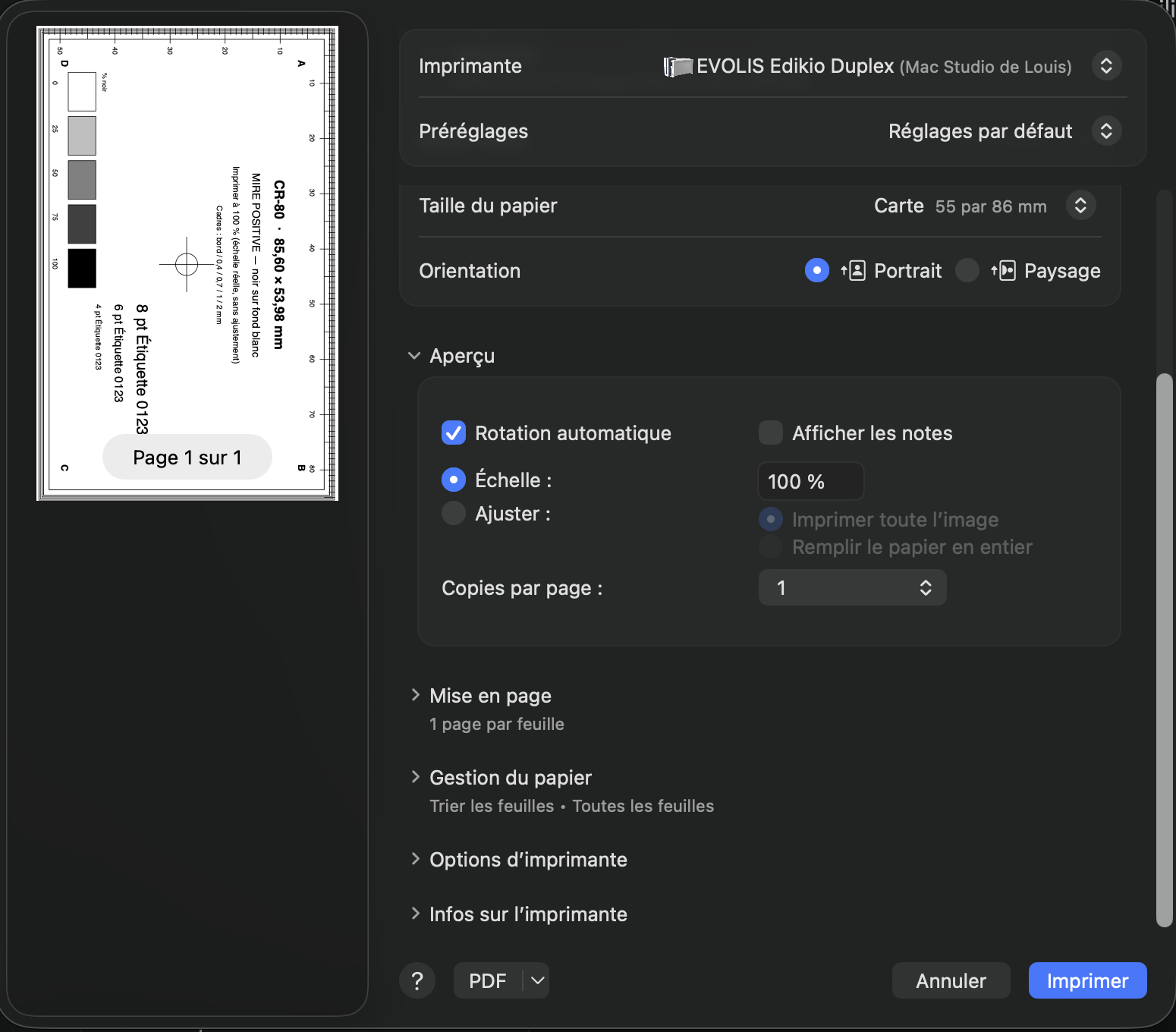Open the Copies par page dropdown
This screenshot has height=1032, width=1176.
tap(852, 588)
